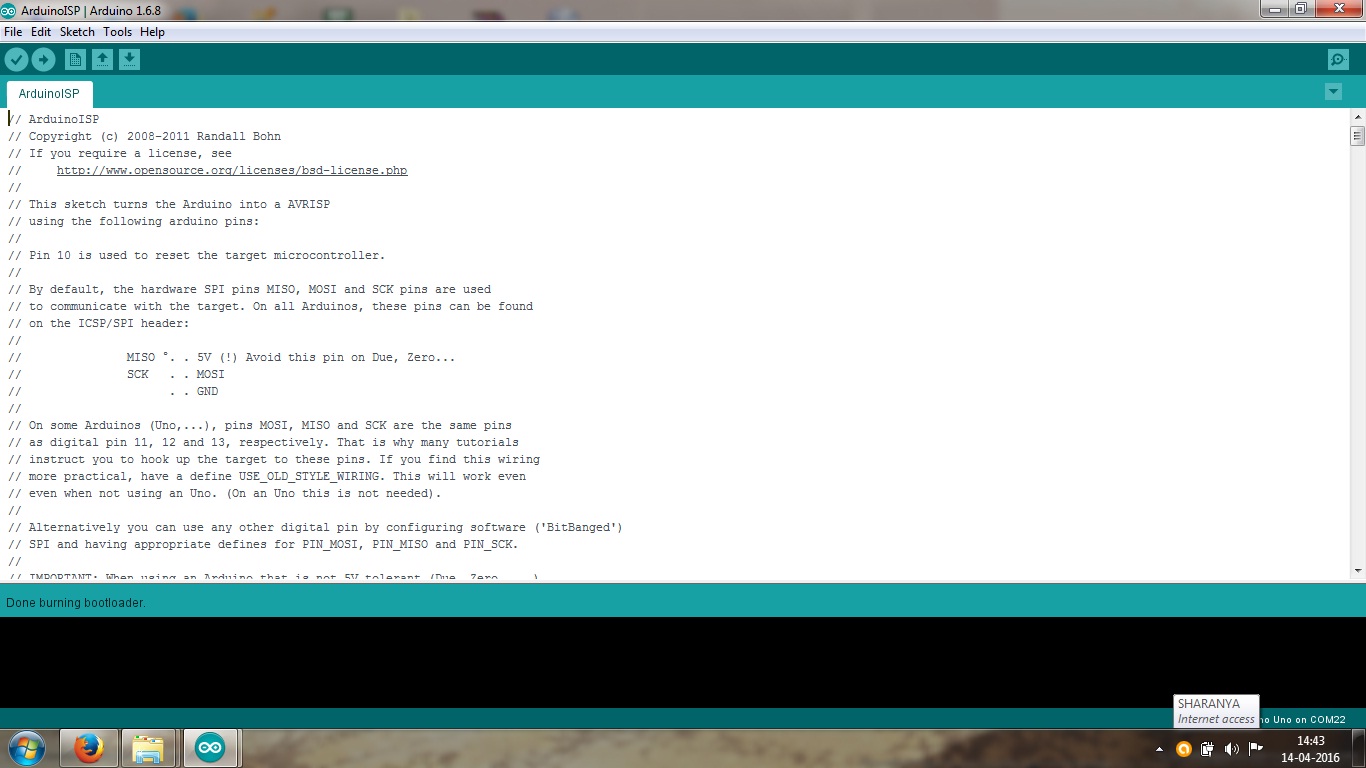Click the Arduino logo in title bar

(9, 10)
